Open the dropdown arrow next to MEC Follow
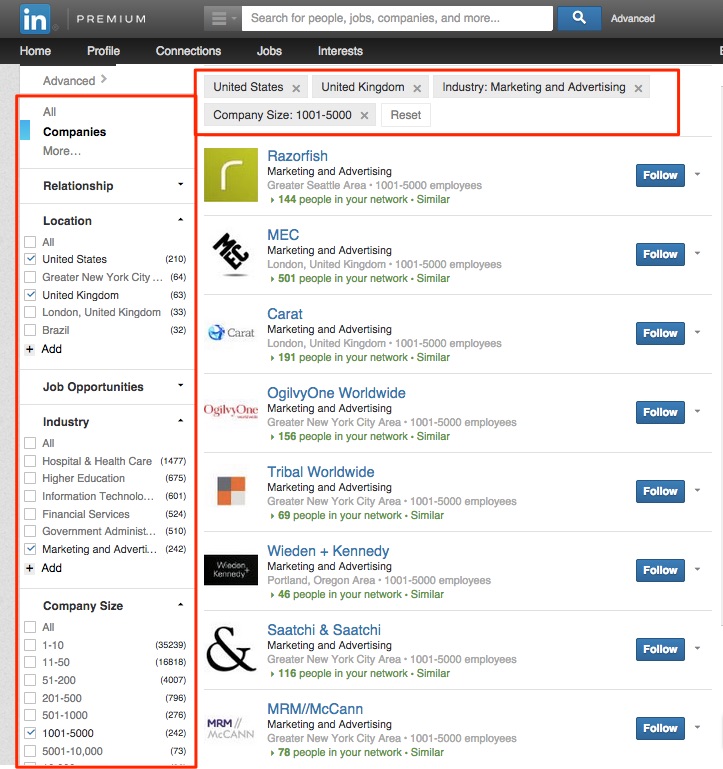The height and width of the screenshot is (769, 723). click(x=697, y=253)
